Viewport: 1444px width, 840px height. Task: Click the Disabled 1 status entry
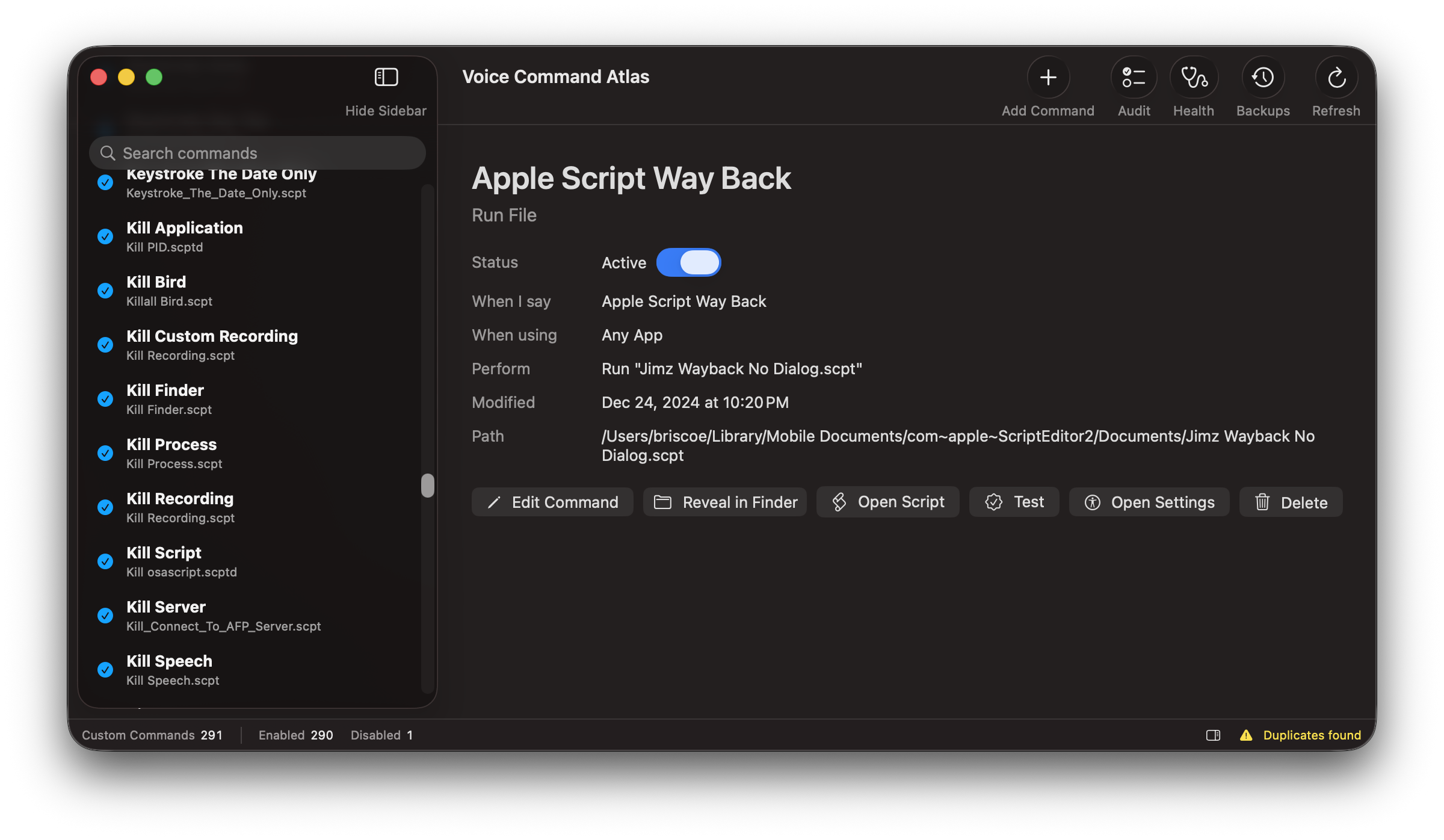(x=381, y=735)
